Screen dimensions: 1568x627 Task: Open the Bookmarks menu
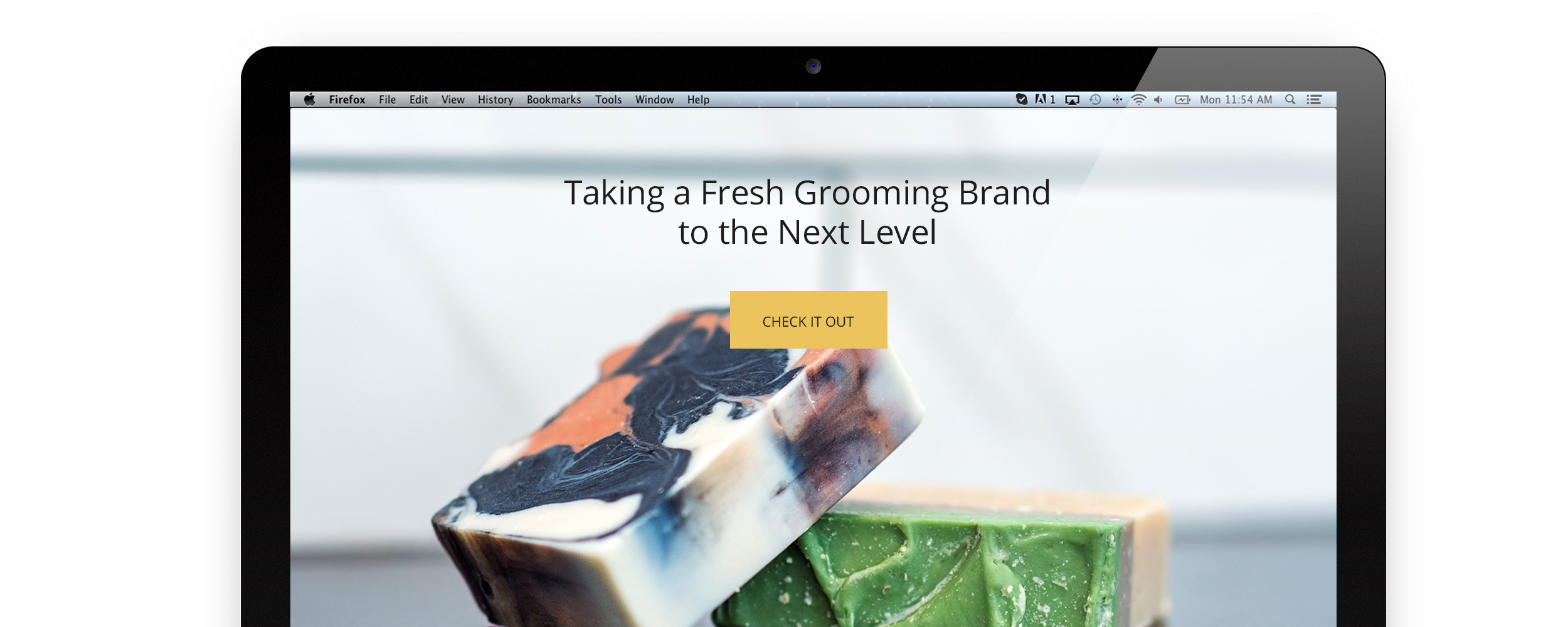pos(554,100)
